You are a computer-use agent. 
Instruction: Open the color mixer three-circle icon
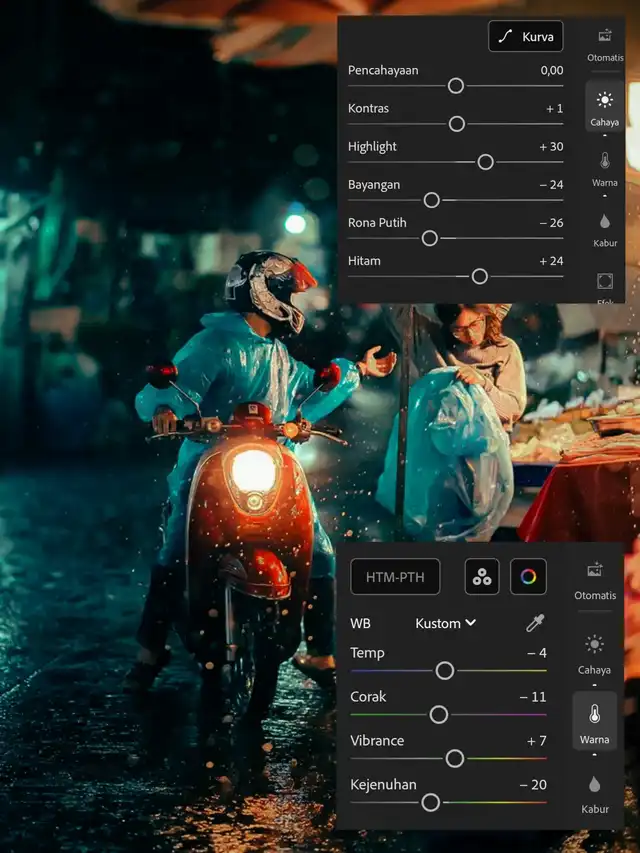click(482, 577)
